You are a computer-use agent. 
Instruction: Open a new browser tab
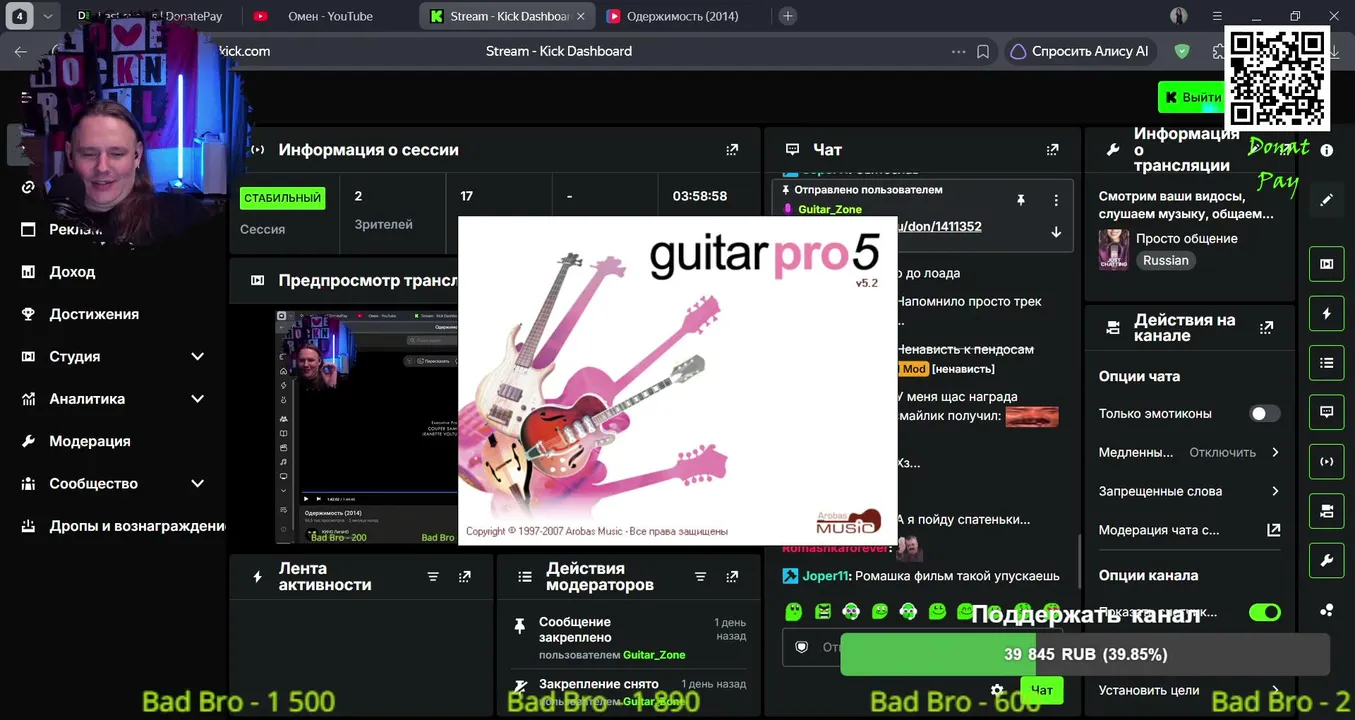(x=788, y=16)
